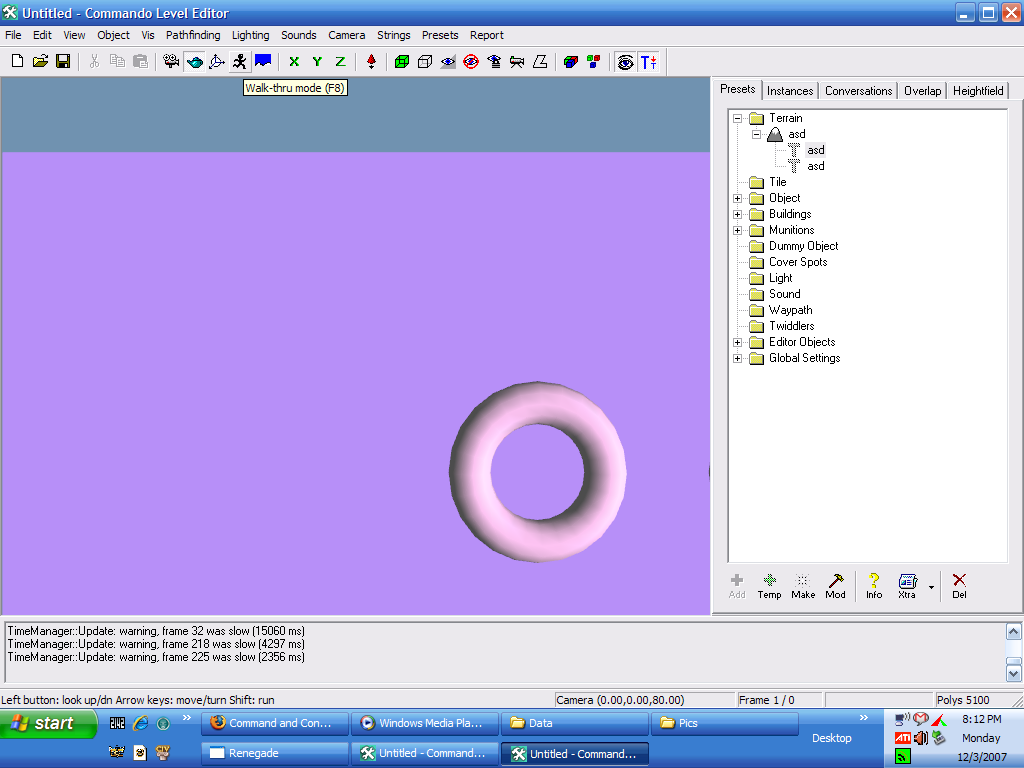Click the Temp green plus button
The width and height of the screenshot is (1024, 768).
[x=769, y=586]
